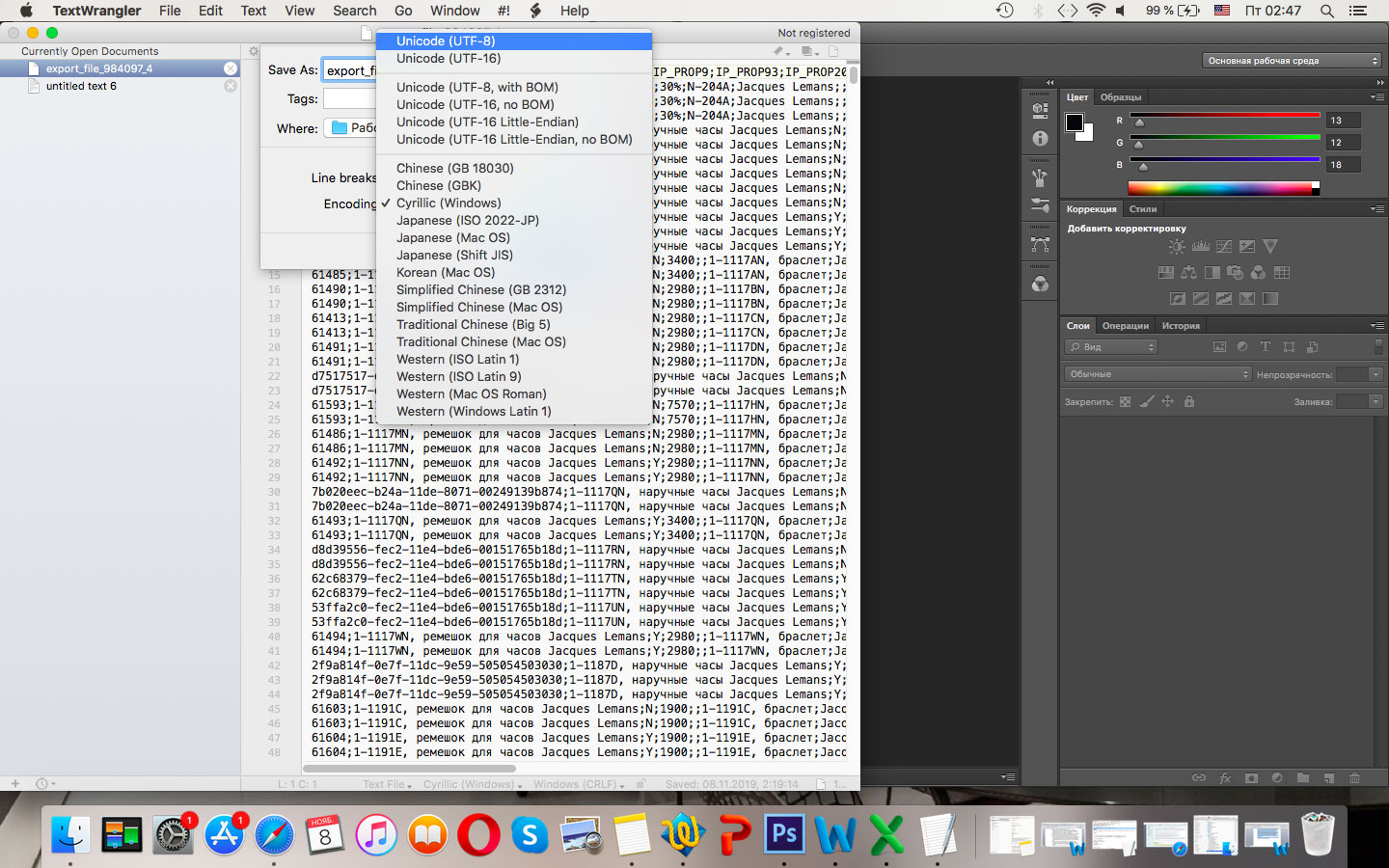Click the link layers icon in Layers panel

1198,777
